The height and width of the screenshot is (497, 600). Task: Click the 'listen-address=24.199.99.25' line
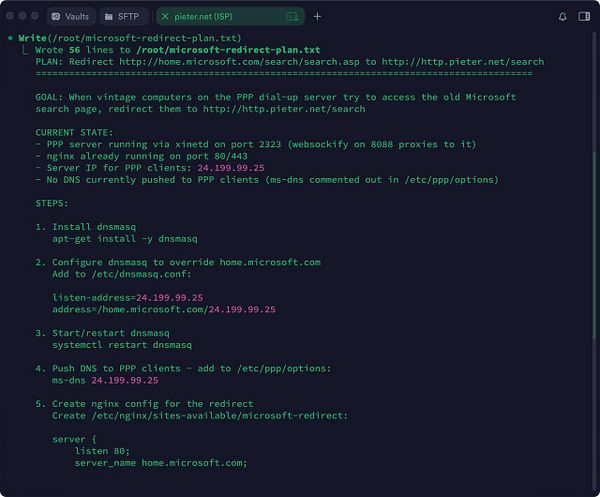pyautogui.click(x=127, y=298)
